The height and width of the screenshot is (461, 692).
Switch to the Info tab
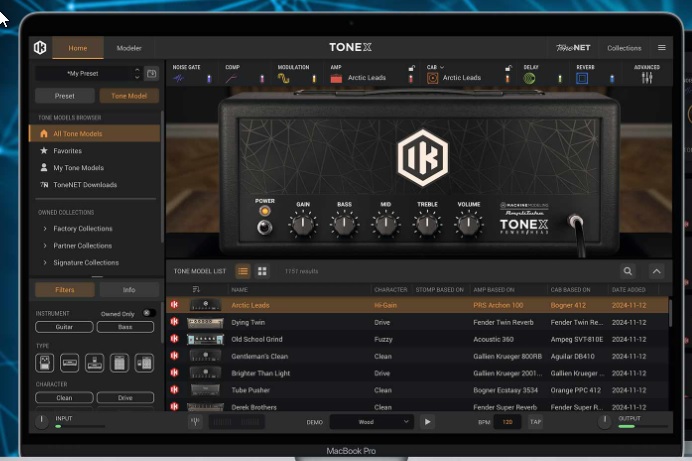[x=129, y=290]
